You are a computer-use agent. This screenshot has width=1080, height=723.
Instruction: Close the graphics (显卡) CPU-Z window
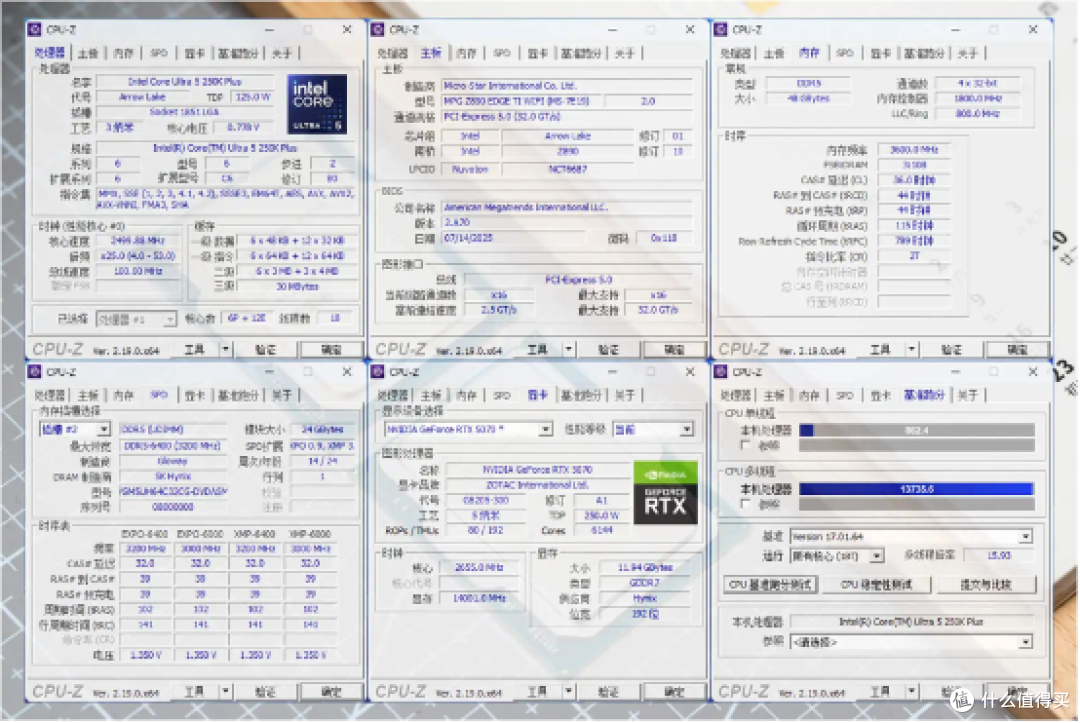click(x=689, y=372)
